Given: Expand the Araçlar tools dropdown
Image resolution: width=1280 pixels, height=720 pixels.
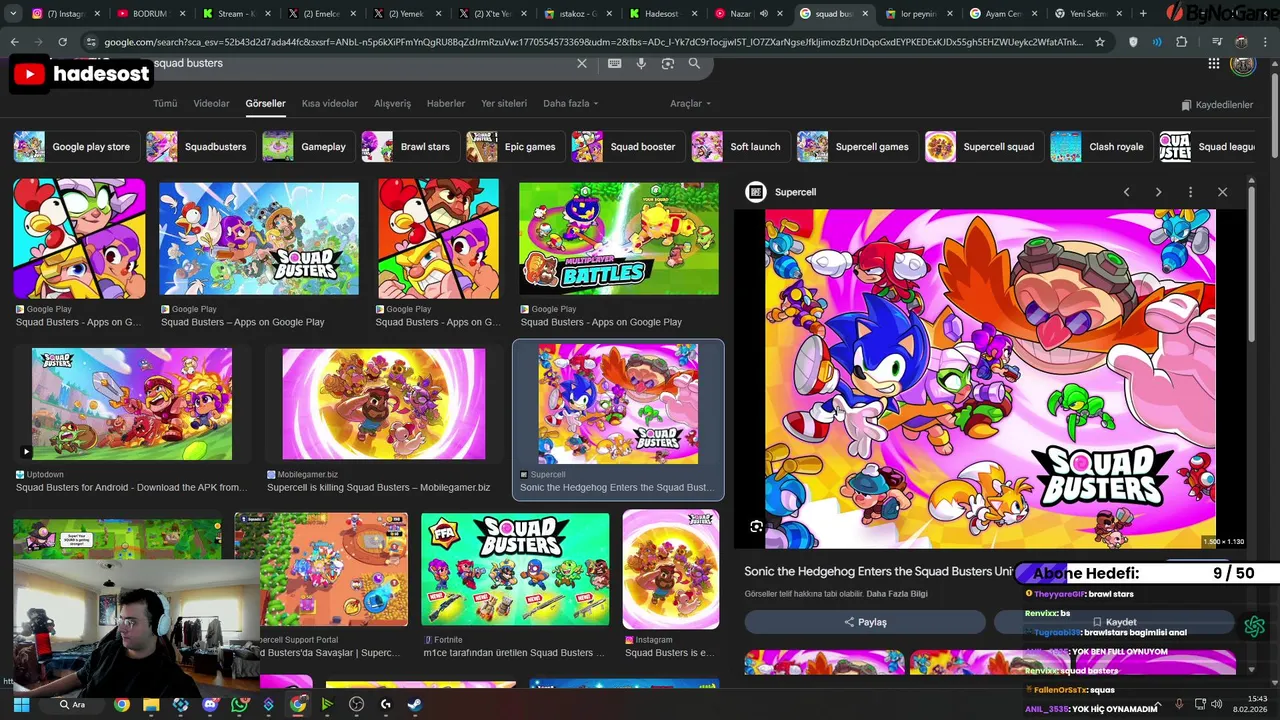Looking at the screenshot, I should [x=690, y=104].
